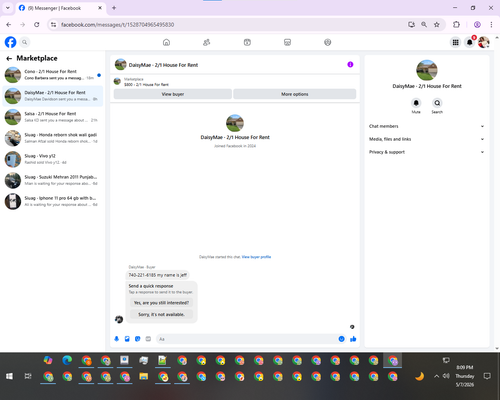Go back using the Marketplace arrow
The image size is (500, 400).
coord(9,59)
